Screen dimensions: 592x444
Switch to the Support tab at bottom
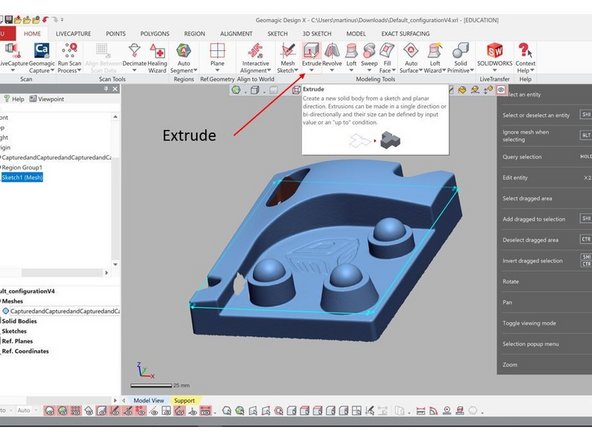tap(184, 401)
